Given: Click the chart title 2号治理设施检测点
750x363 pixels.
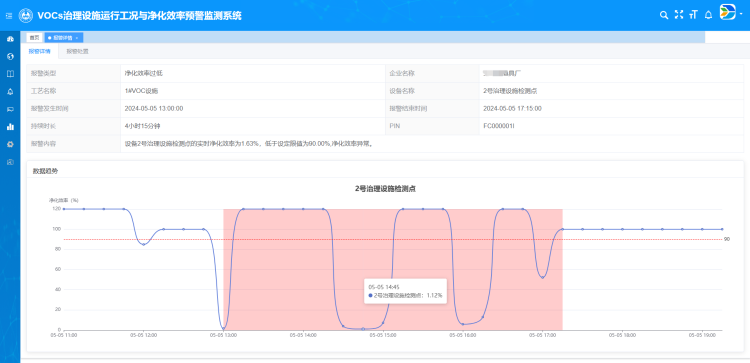Looking at the screenshot, I should tap(385, 189).
